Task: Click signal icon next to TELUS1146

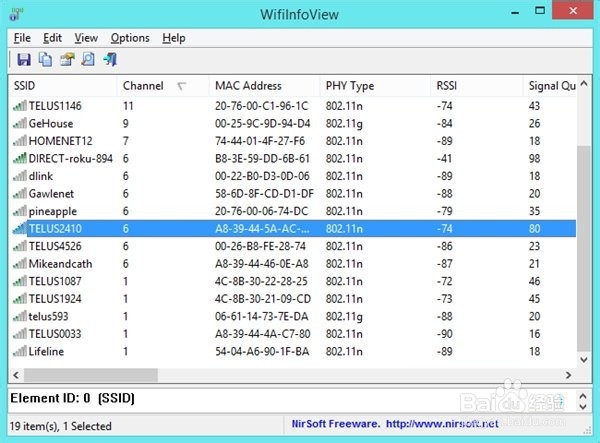Action: click(20, 106)
